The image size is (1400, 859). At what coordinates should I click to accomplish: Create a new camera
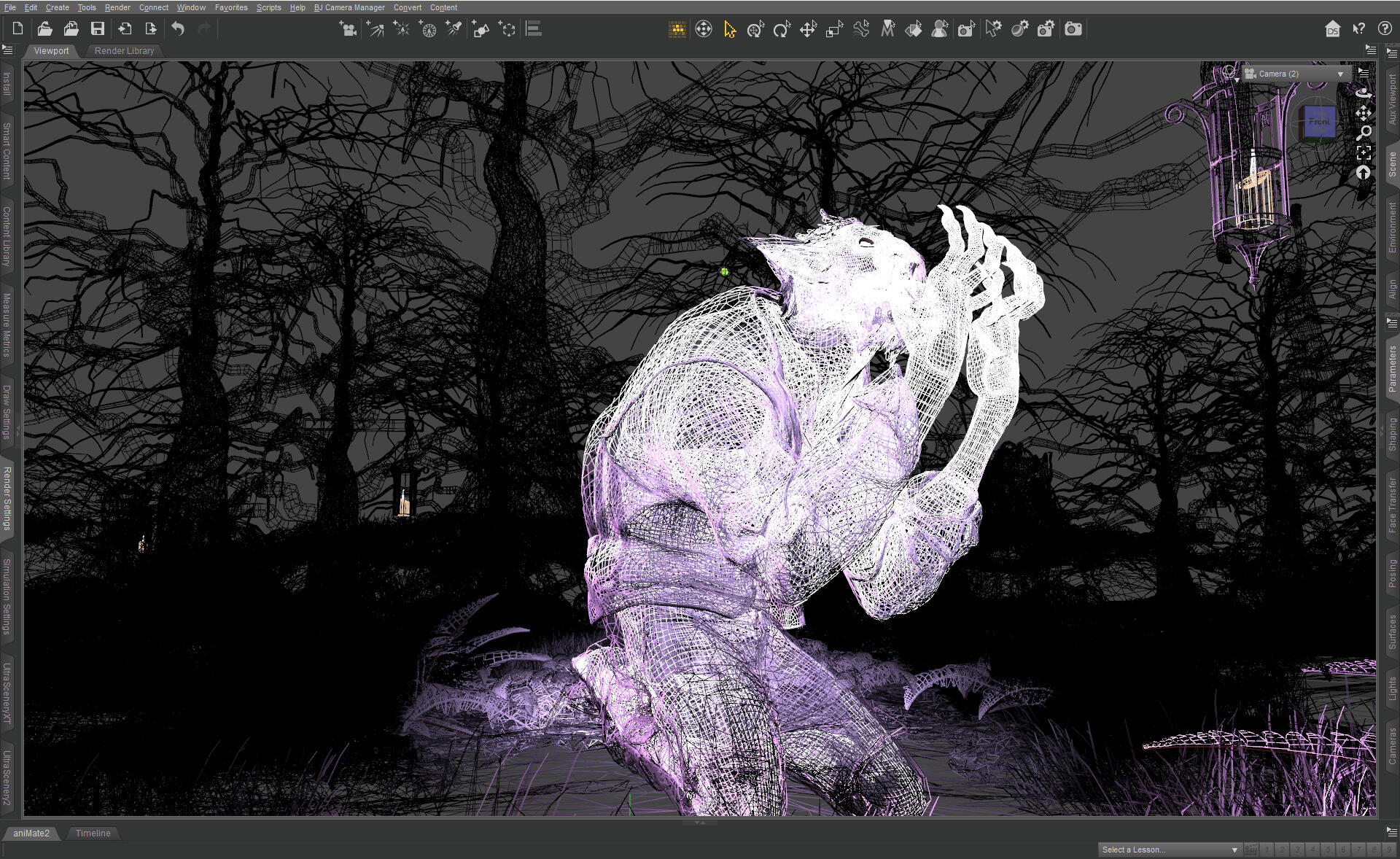coord(348,29)
